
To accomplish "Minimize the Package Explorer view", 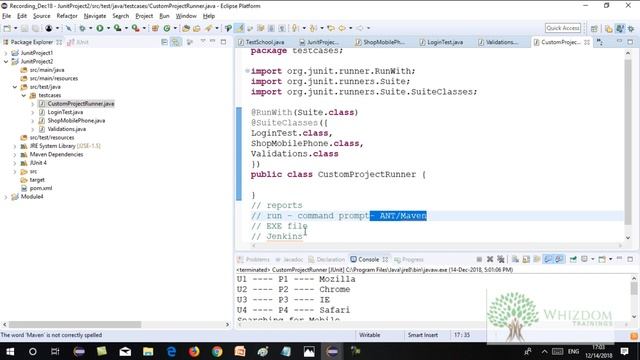I will pyautogui.click(x=212, y=42).
